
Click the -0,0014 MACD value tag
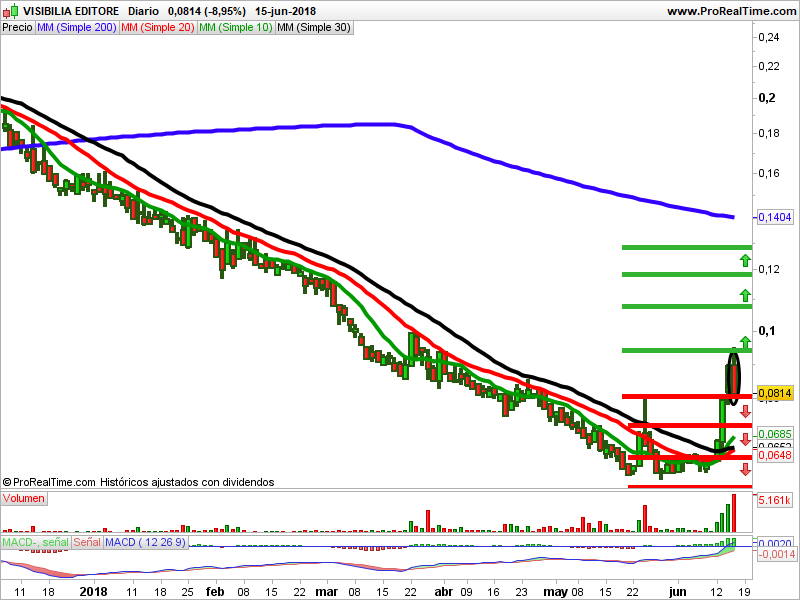(x=777, y=555)
